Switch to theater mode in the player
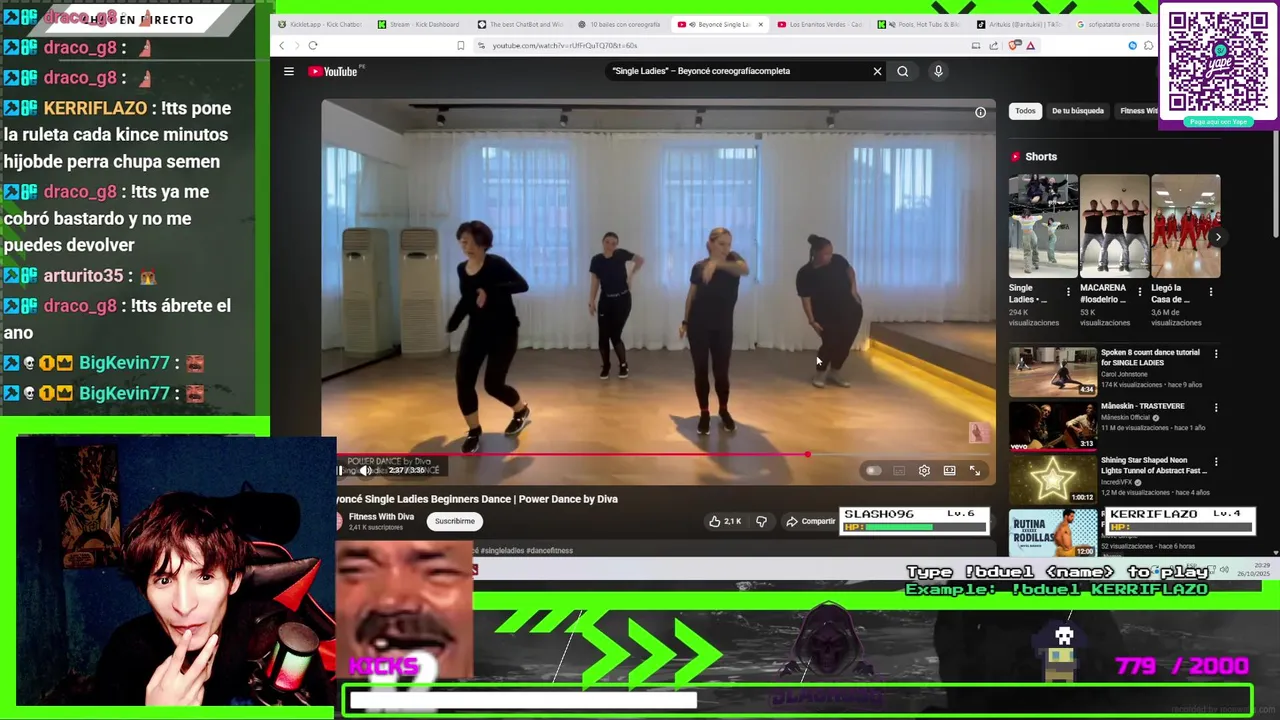This screenshot has width=1280, height=720. [x=949, y=470]
